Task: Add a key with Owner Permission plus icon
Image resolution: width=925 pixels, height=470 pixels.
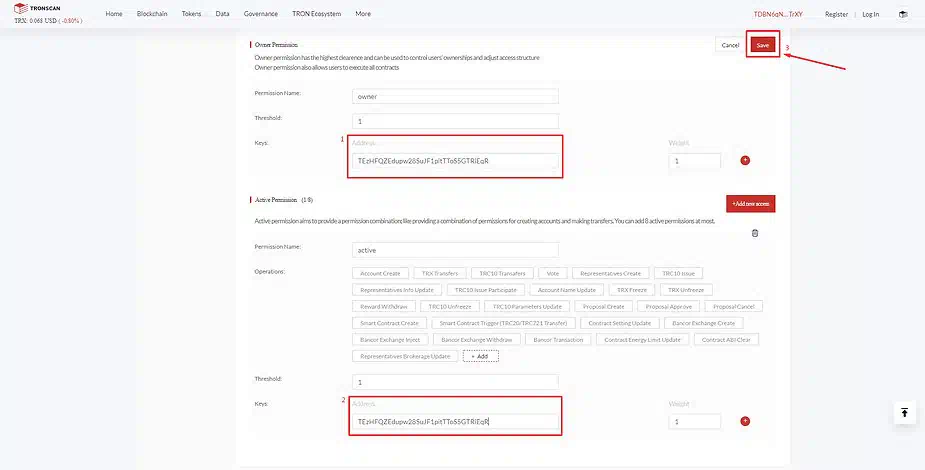Action: coord(745,160)
